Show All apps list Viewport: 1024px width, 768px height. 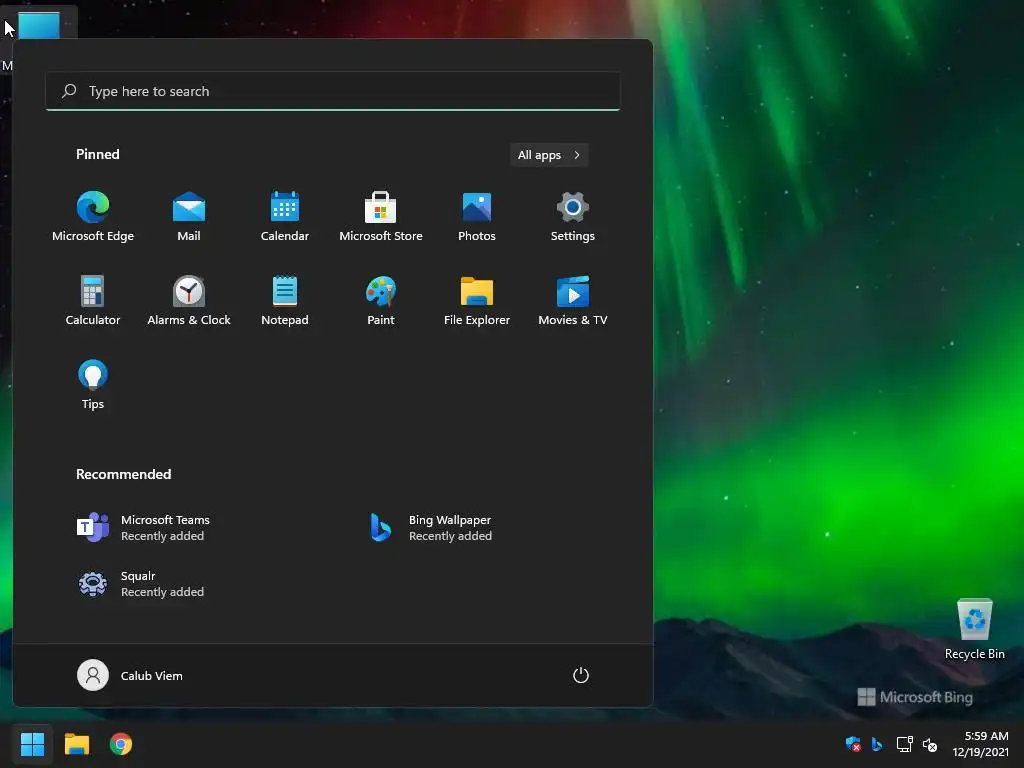tap(549, 155)
